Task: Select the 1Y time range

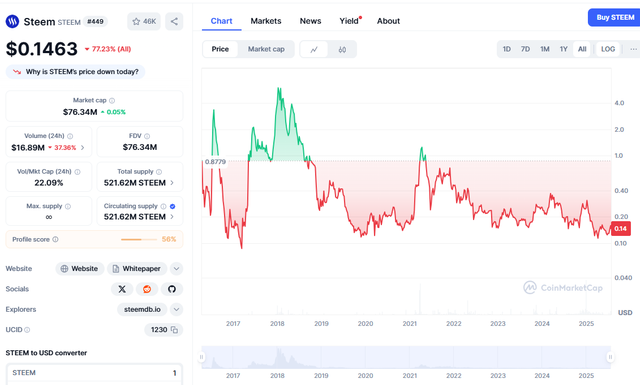Action: click(x=563, y=49)
